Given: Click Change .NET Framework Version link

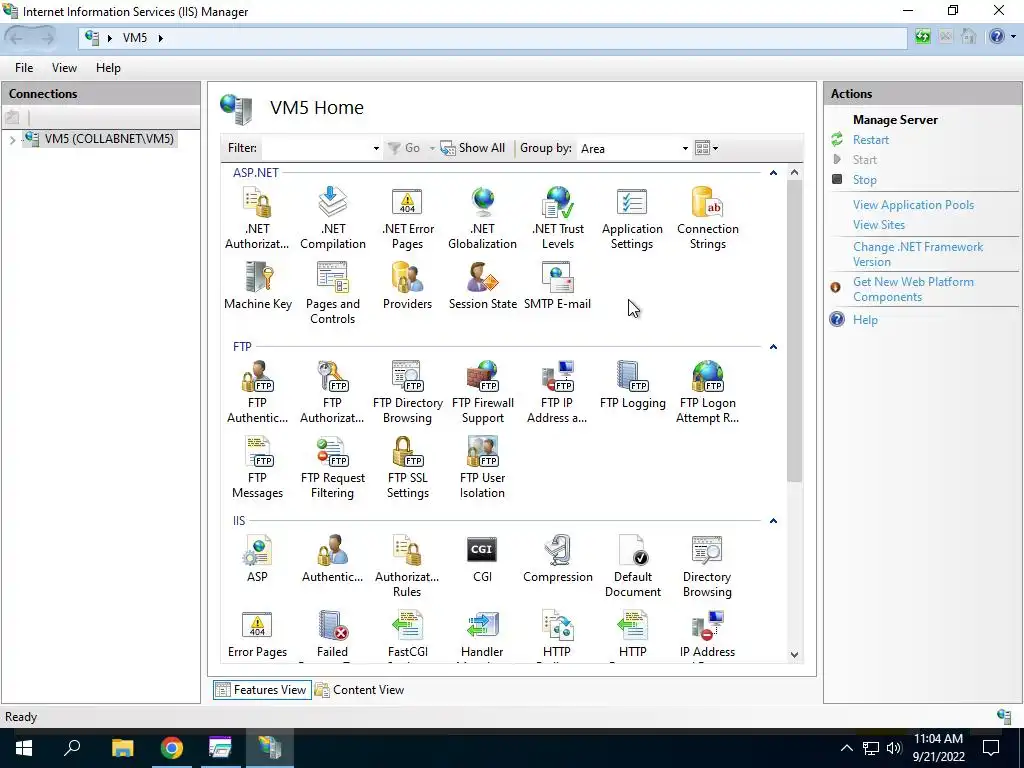Looking at the screenshot, I should pyautogui.click(x=917, y=254).
